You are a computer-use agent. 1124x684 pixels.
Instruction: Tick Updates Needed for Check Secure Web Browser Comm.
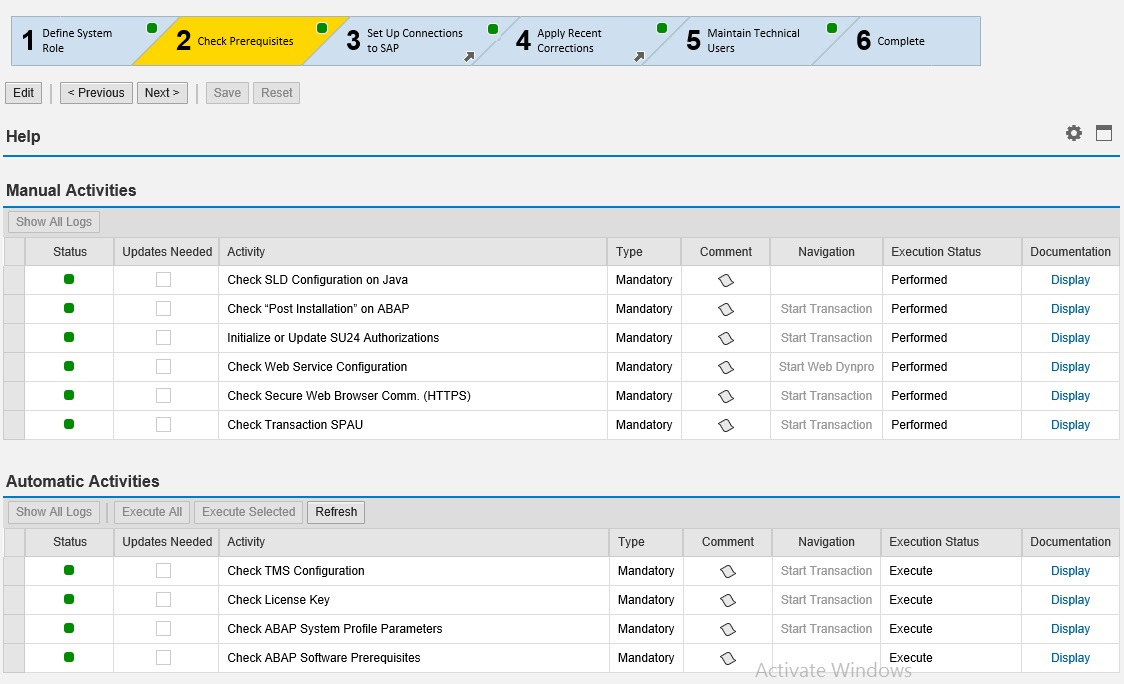click(x=163, y=395)
